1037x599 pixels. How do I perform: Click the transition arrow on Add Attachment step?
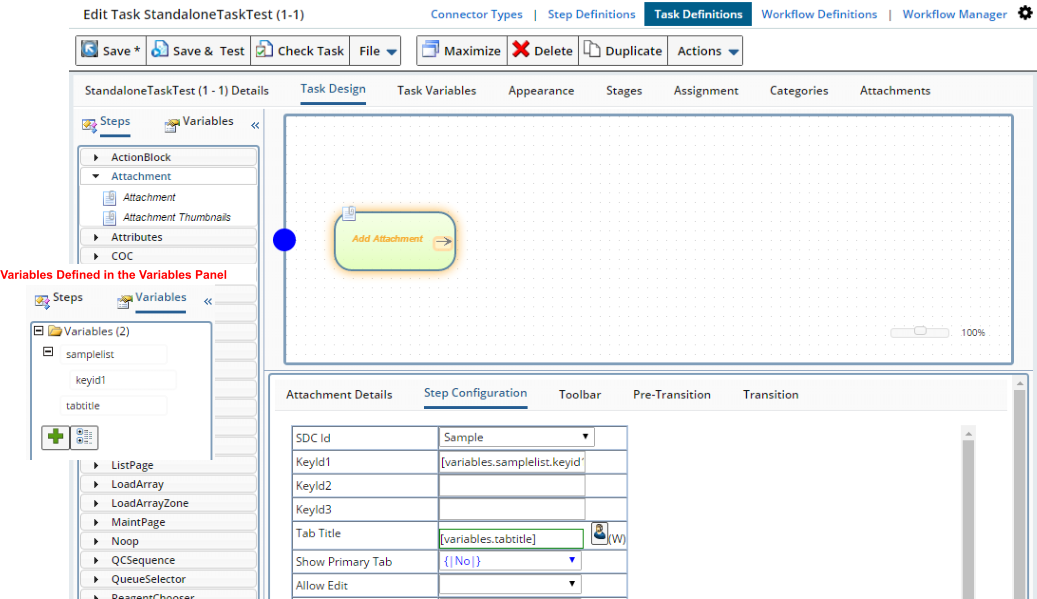(x=443, y=242)
